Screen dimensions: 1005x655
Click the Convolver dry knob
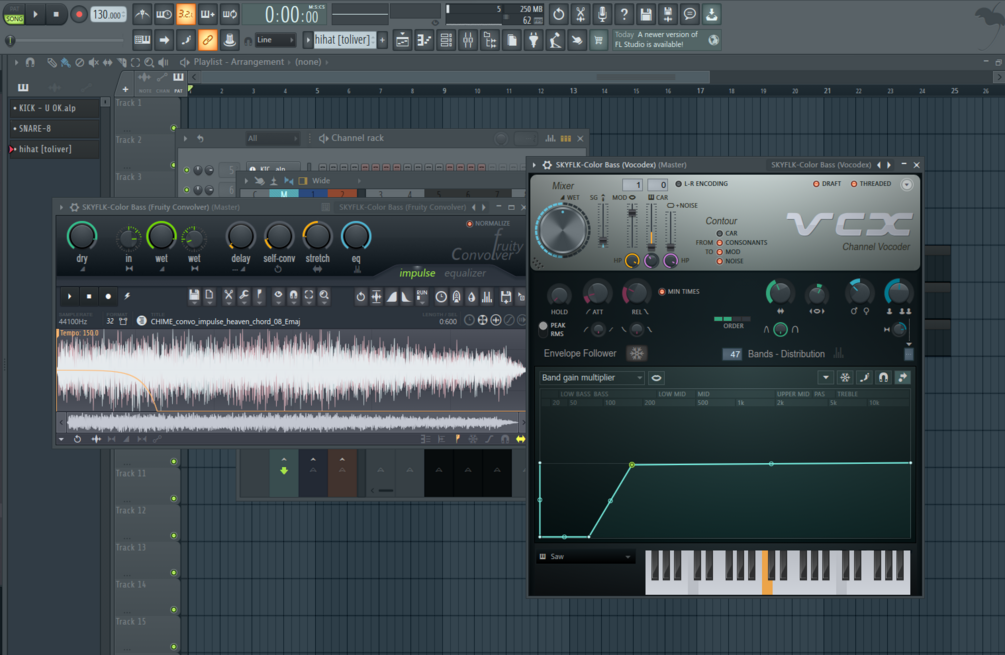click(82, 236)
